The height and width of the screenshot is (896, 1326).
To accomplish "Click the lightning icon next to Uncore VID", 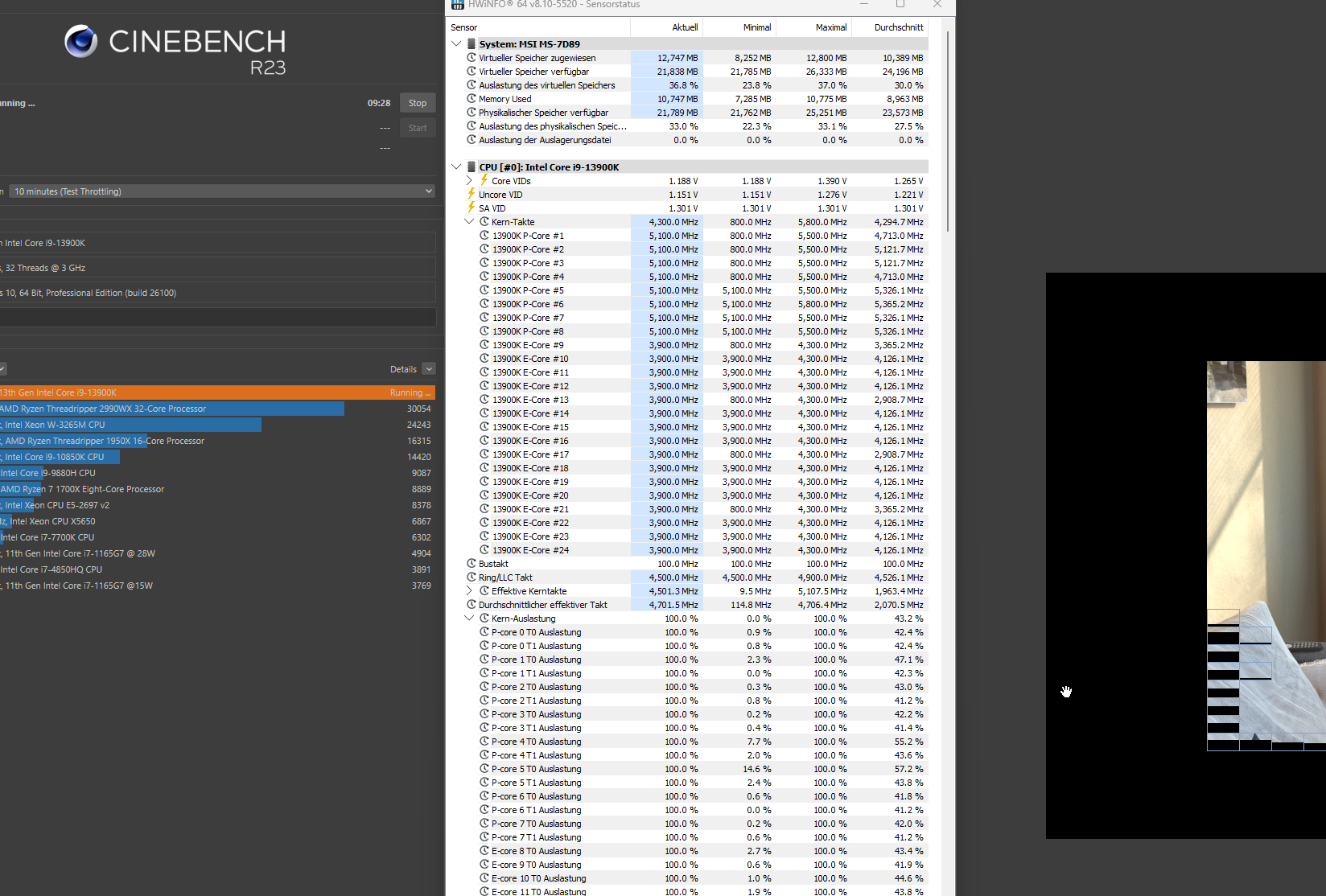I will (x=472, y=195).
